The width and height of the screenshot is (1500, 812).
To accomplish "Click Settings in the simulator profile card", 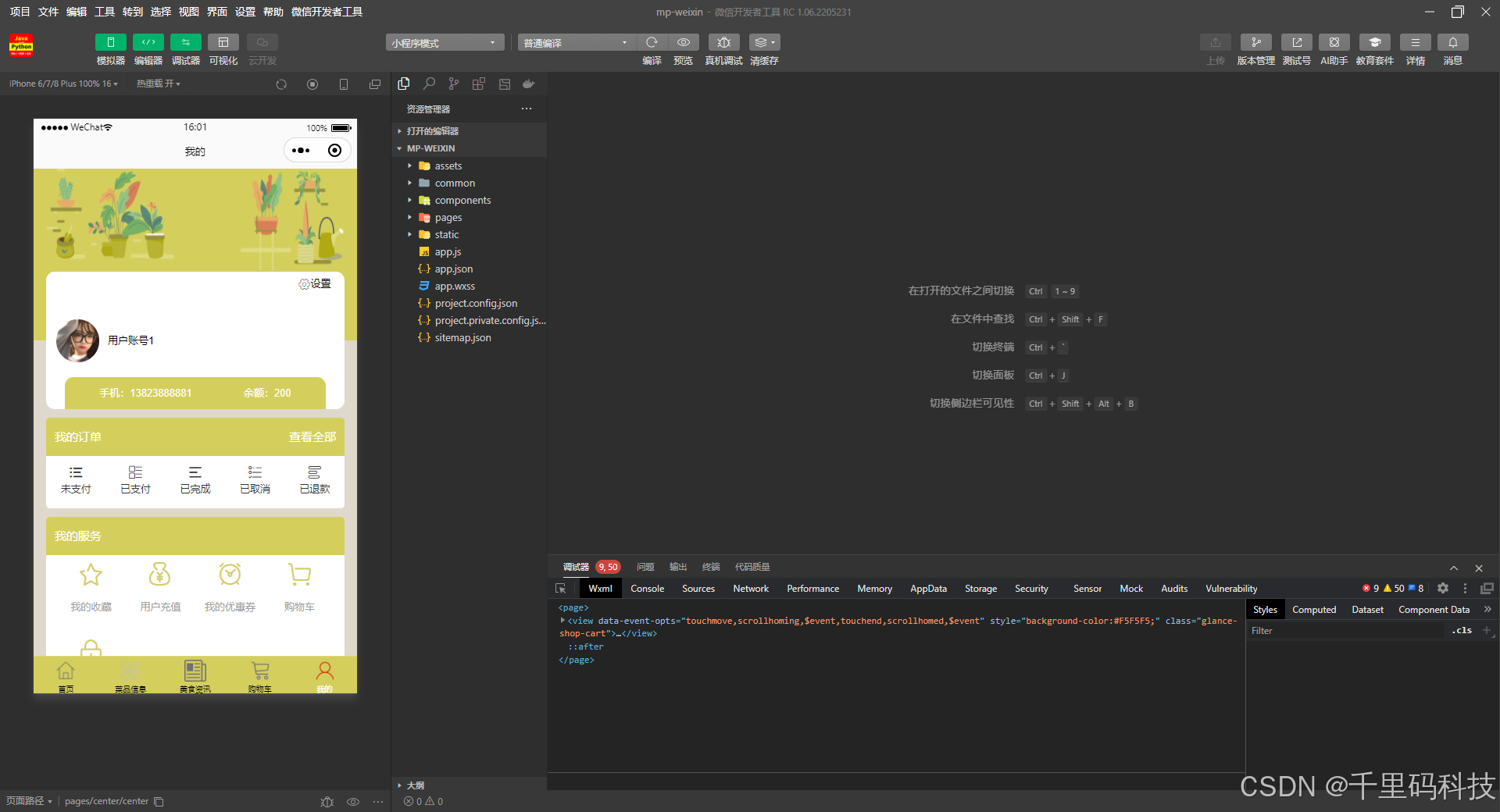I will [315, 283].
